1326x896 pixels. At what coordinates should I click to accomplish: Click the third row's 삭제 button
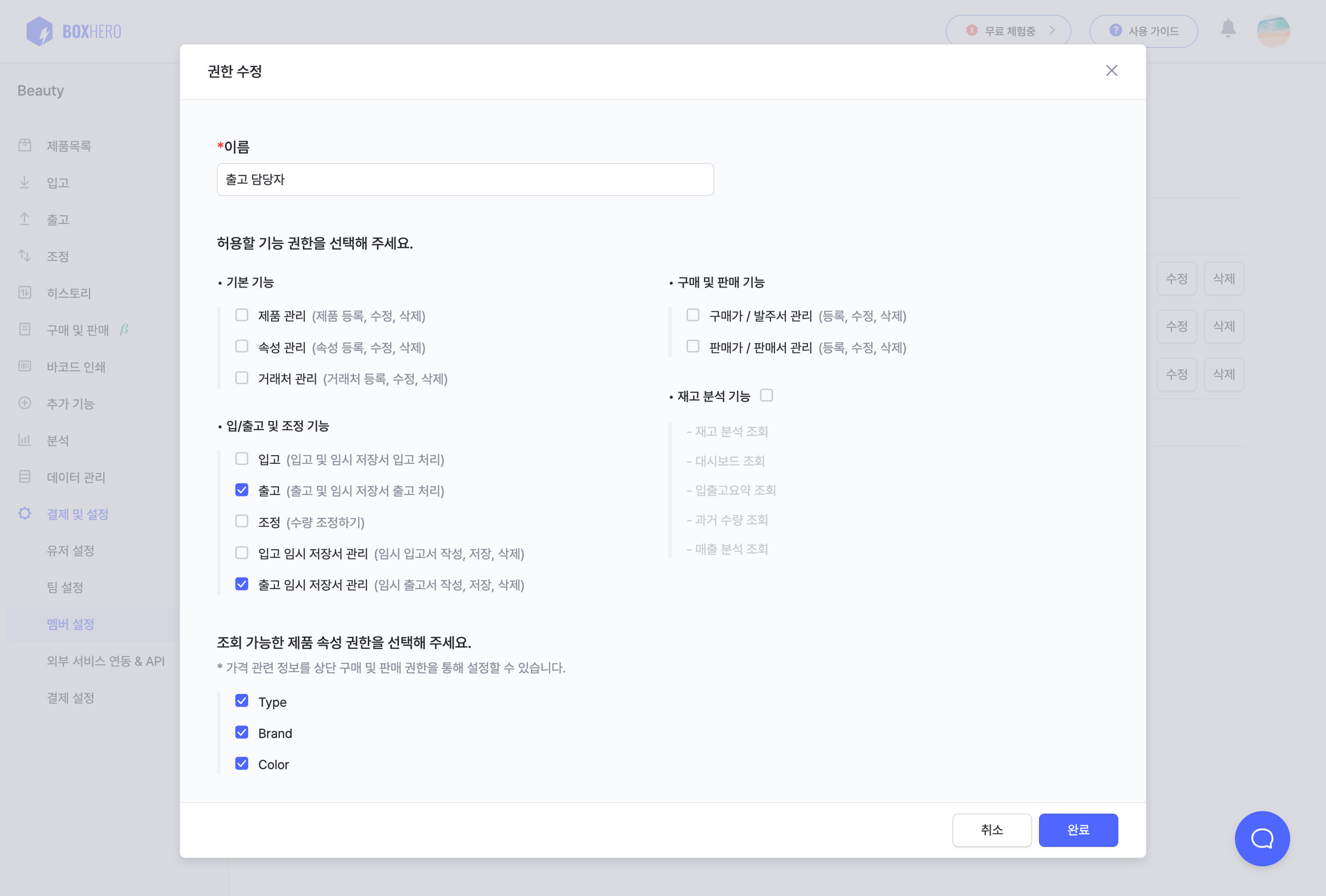(1224, 374)
